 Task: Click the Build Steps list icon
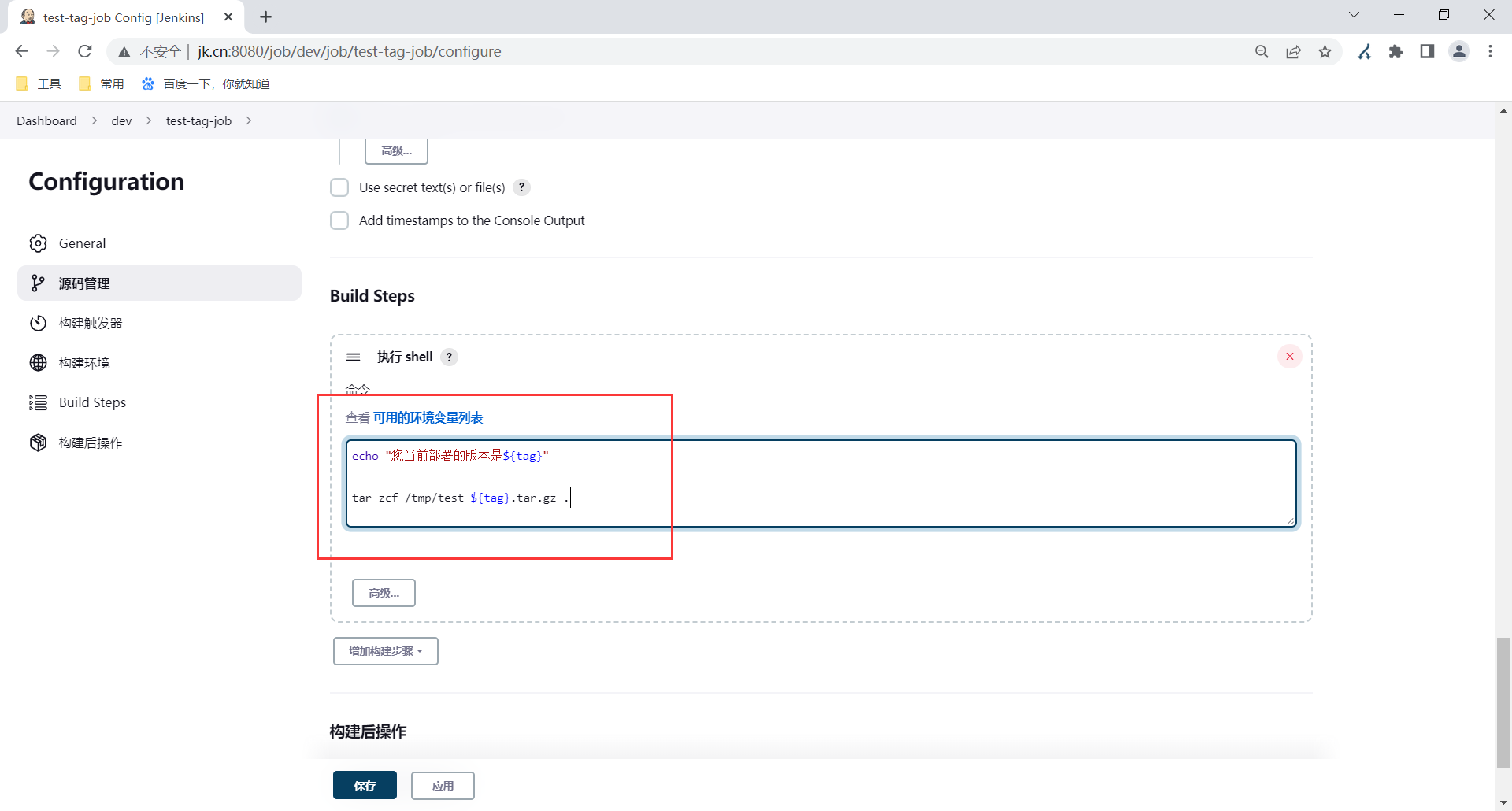tap(38, 402)
